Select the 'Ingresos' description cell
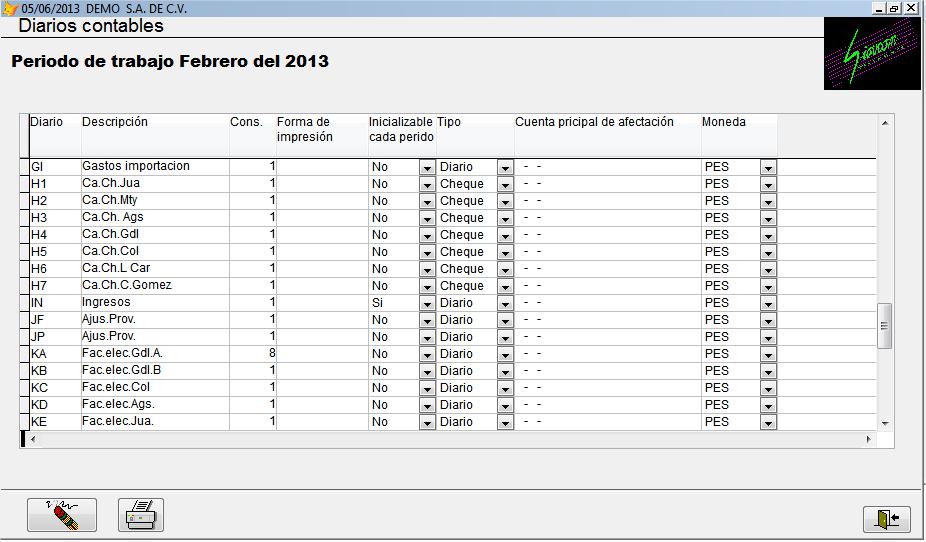 155,303
